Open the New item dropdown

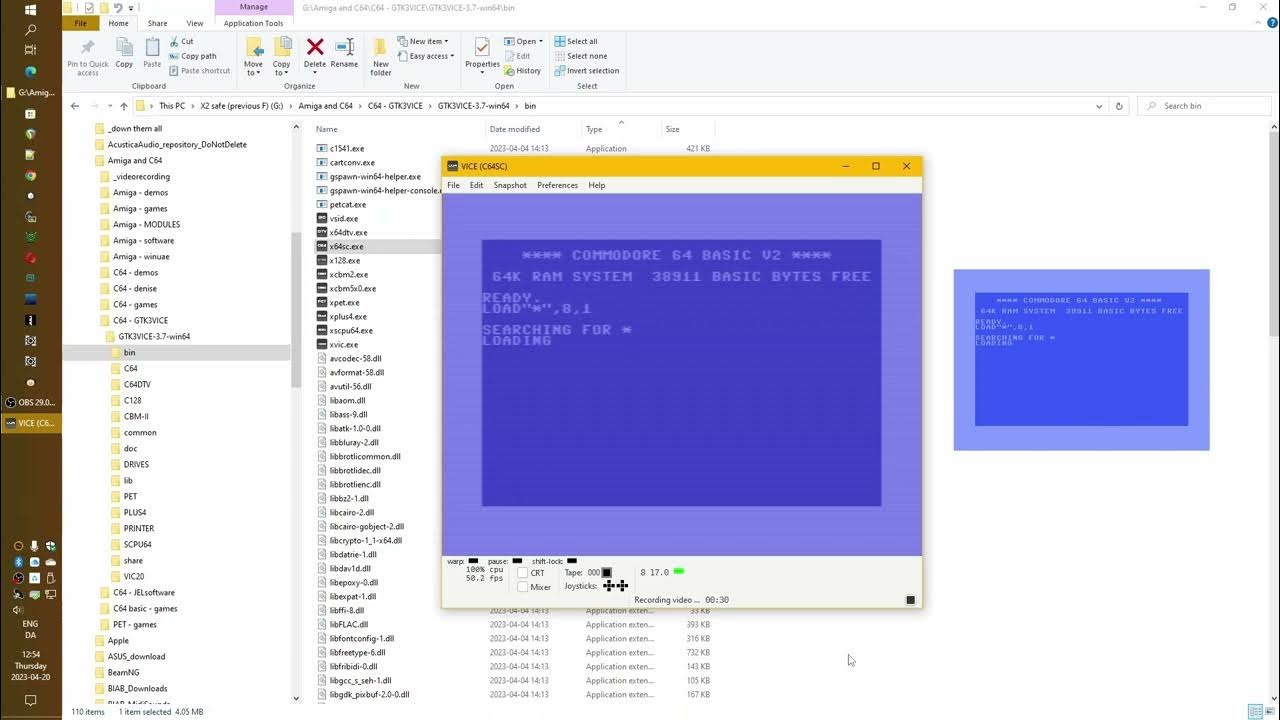point(423,42)
